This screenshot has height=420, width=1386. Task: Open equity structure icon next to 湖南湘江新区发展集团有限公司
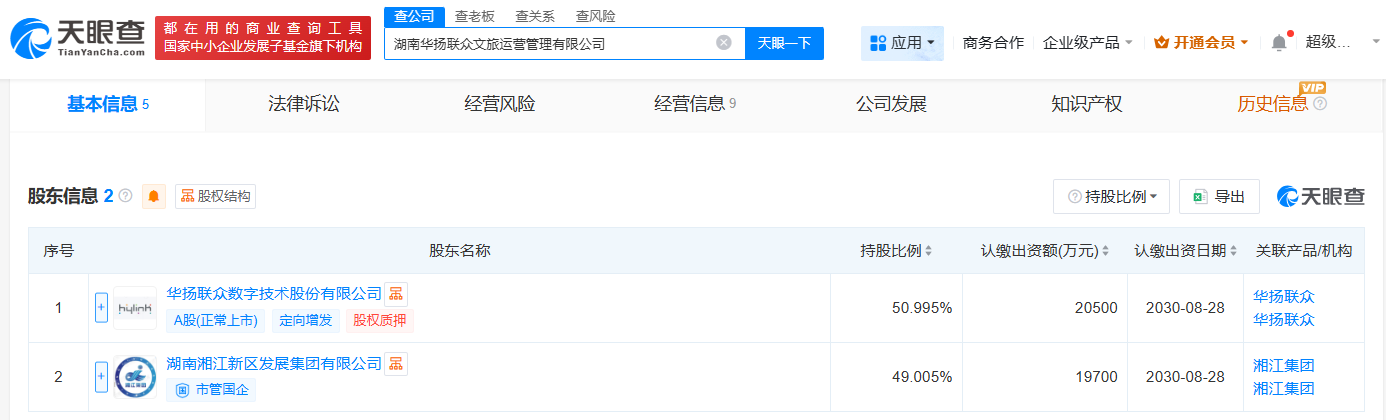[396, 363]
